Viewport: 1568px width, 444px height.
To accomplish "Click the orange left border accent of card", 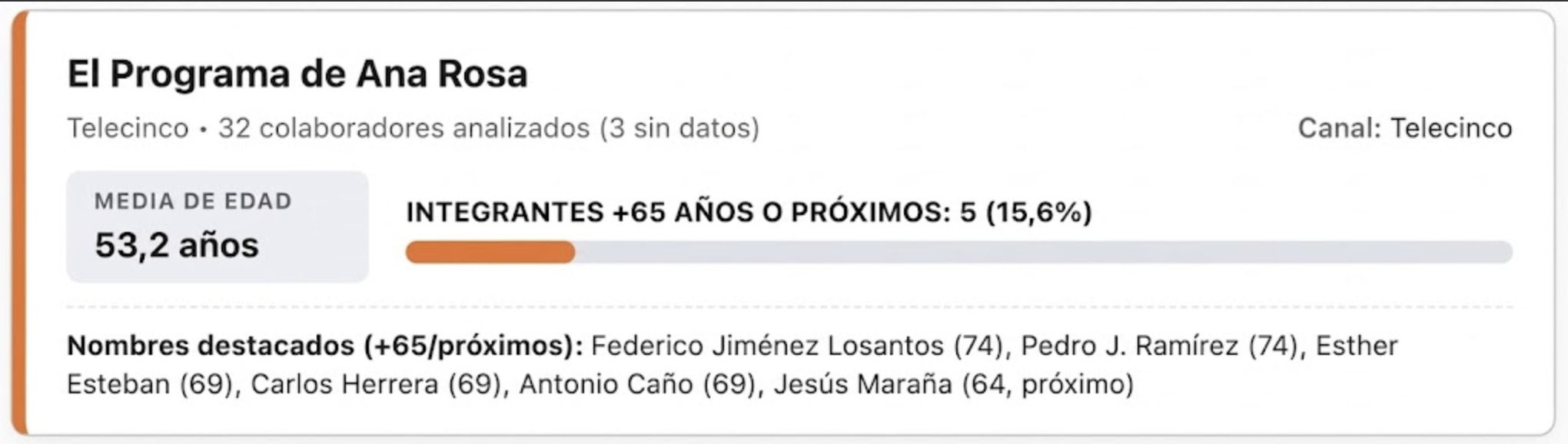I will (19, 223).
